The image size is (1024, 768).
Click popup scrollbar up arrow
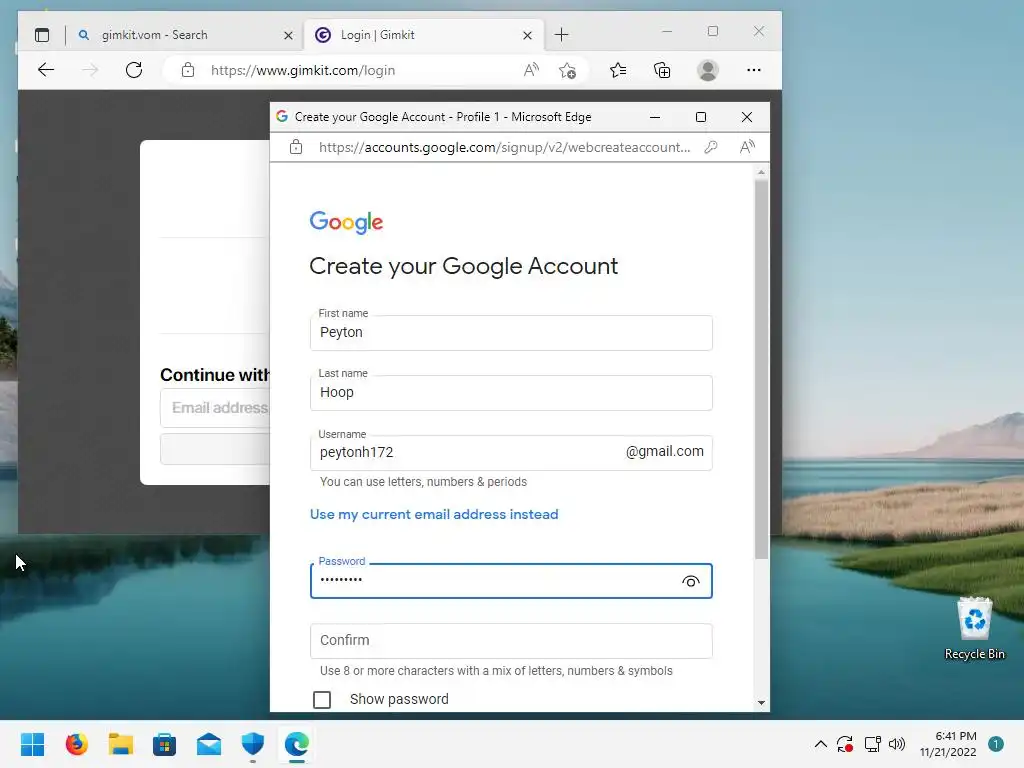[761, 172]
